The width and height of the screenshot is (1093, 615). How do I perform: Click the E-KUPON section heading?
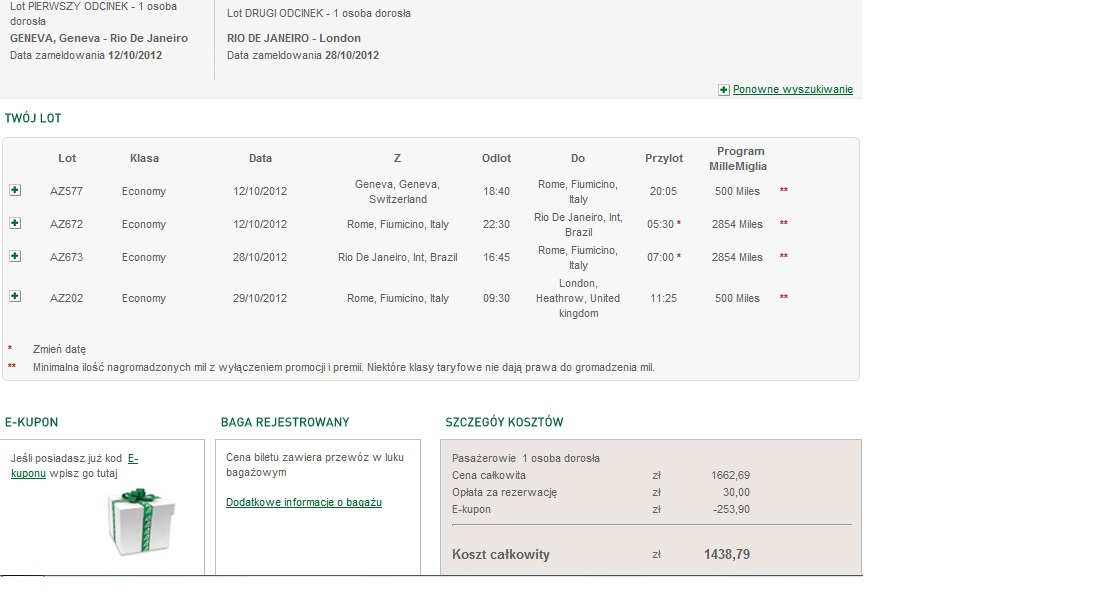click(x=31, y=422)
